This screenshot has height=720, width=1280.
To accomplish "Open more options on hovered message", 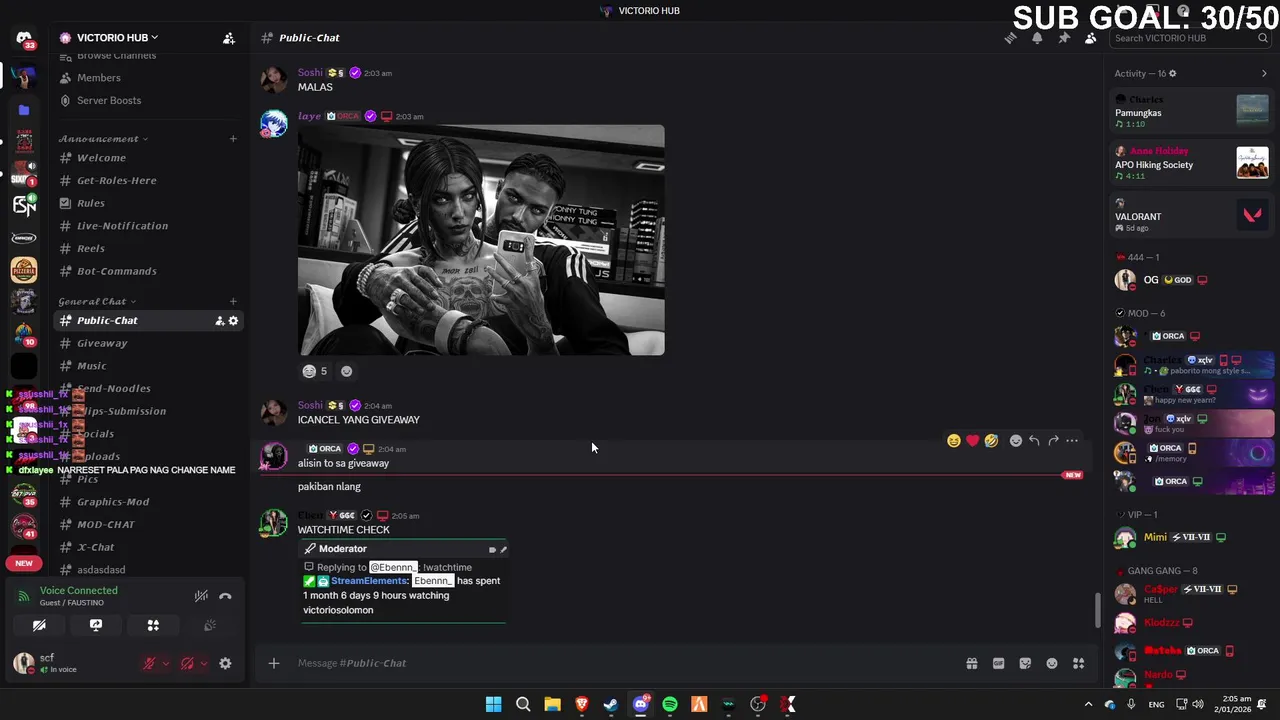I will (x=1072, y=441).
